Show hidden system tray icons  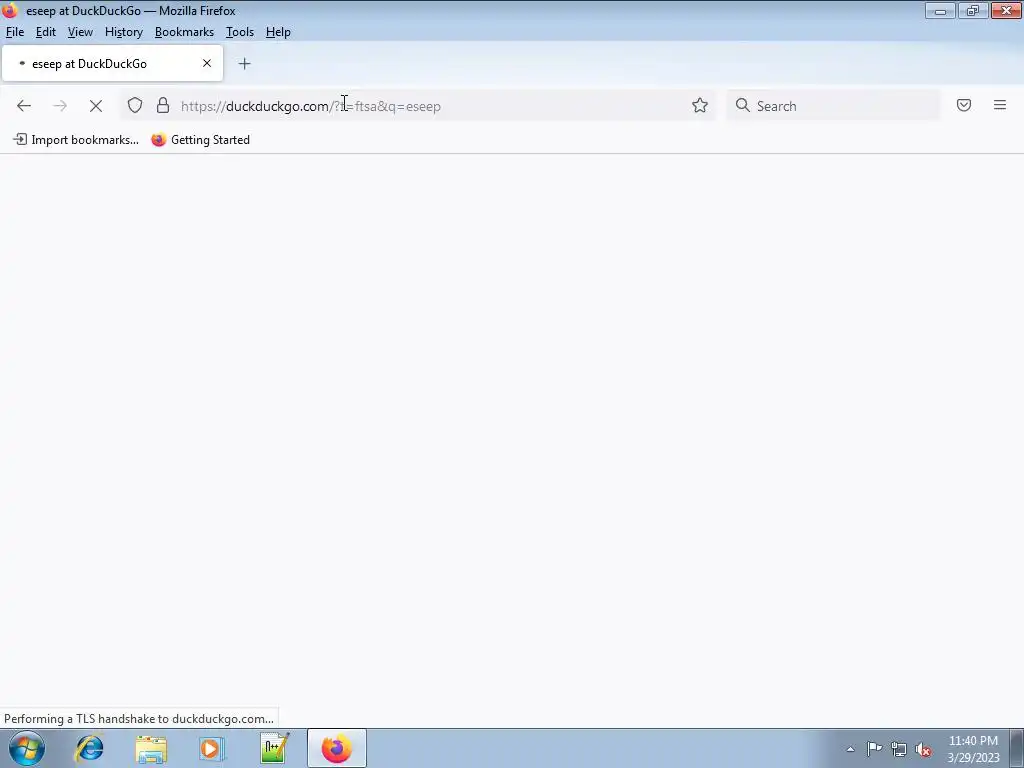click(x=850, y=749)
